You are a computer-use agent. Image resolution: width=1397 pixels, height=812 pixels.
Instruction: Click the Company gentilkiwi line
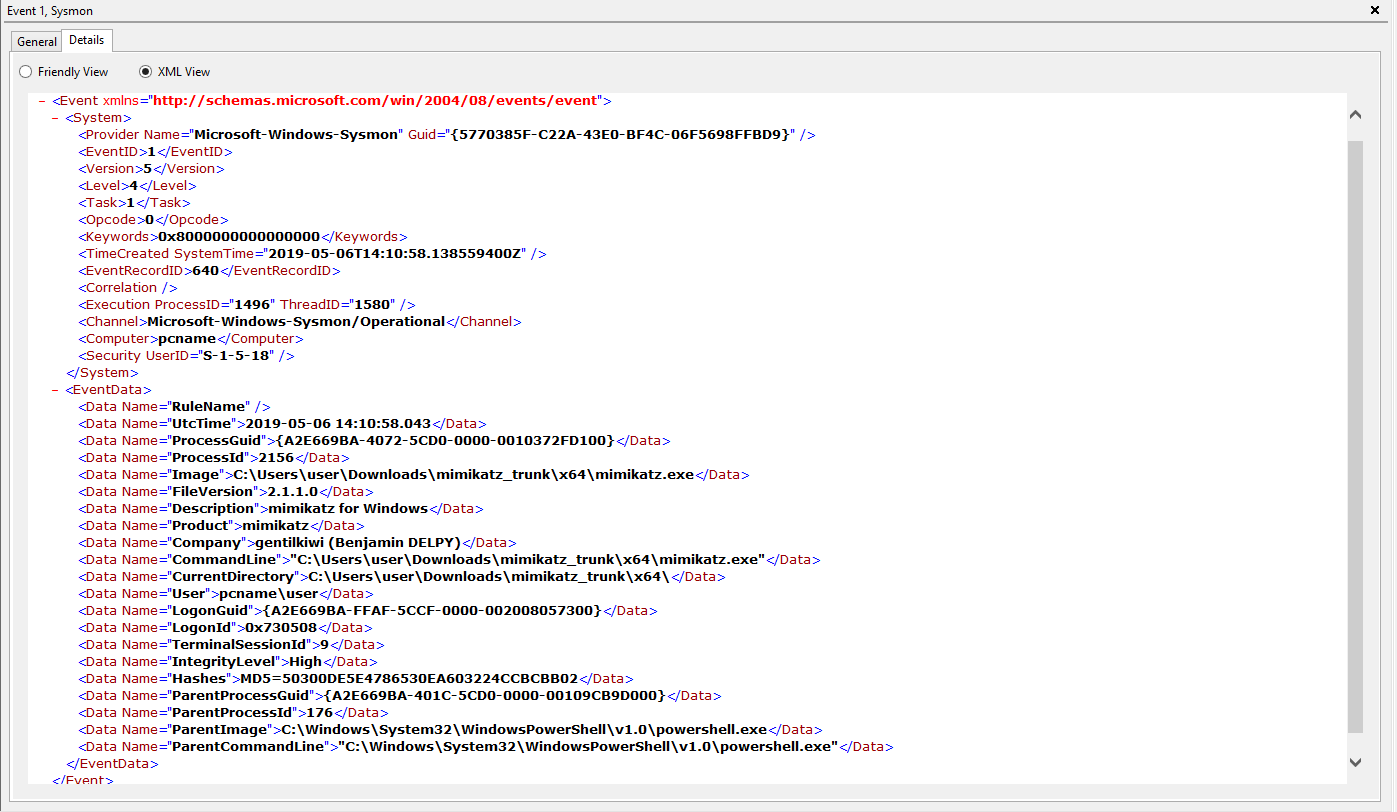[297, 543]
